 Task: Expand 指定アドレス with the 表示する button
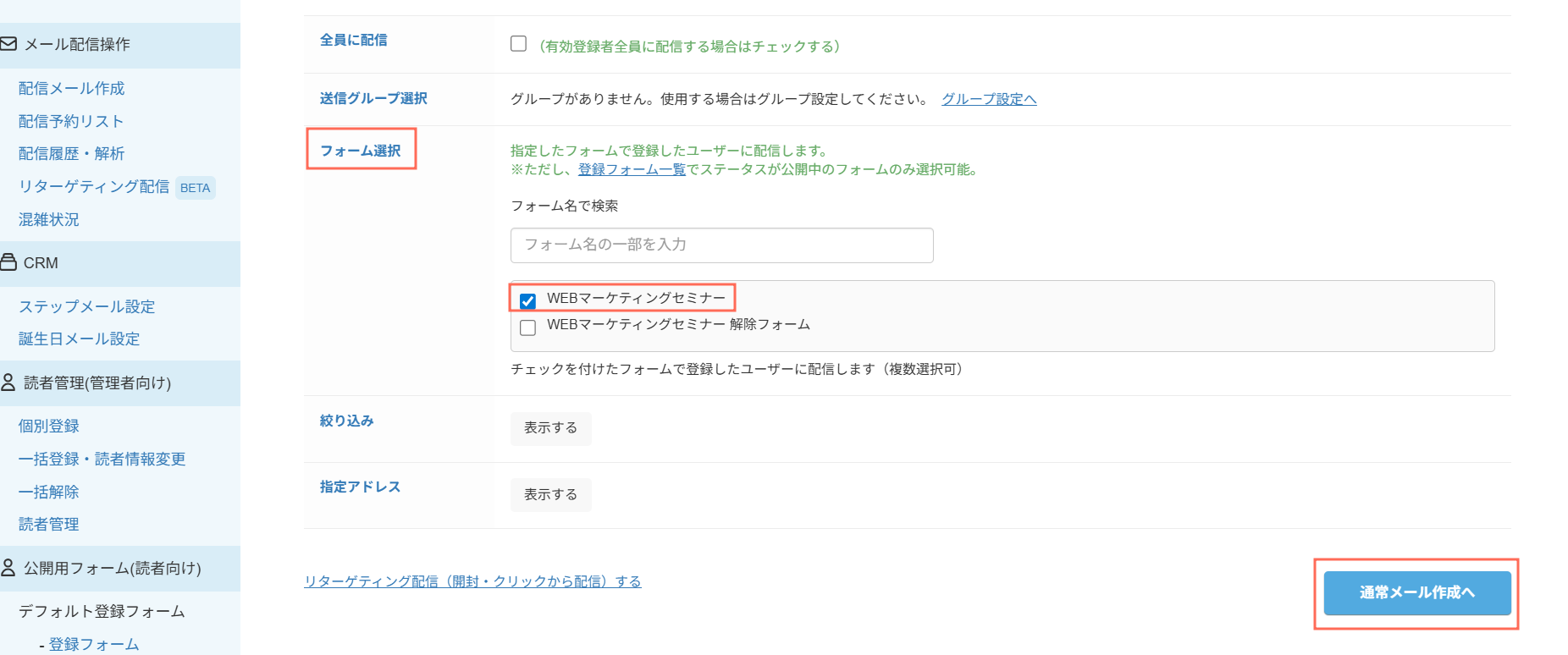[x=550, y=494]
